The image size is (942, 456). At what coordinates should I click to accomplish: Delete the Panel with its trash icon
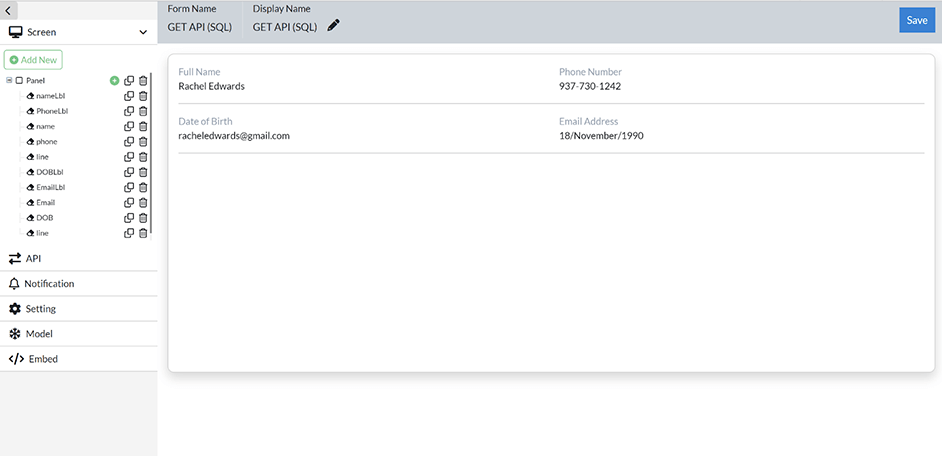(x=143, y=80)
